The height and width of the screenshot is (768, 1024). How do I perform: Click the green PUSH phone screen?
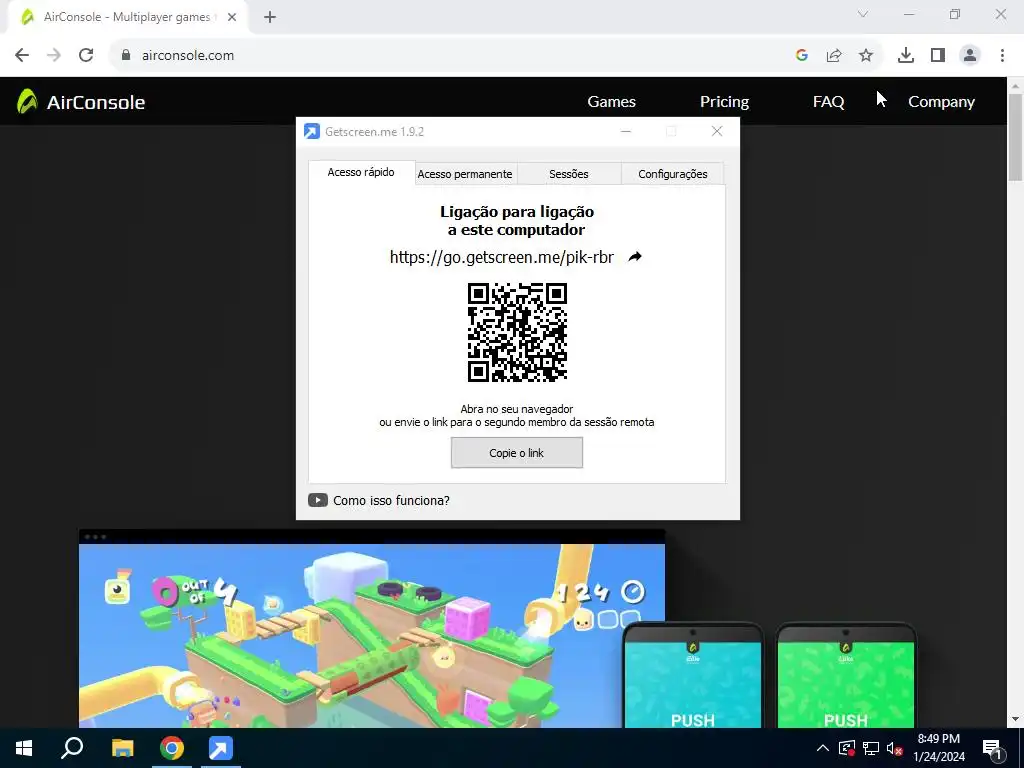[846, 684]
